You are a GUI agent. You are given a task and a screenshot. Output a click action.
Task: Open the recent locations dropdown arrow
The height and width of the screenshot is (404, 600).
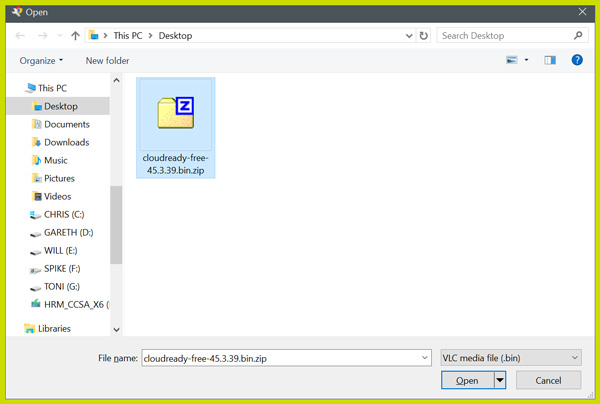[x=60, y=36]
